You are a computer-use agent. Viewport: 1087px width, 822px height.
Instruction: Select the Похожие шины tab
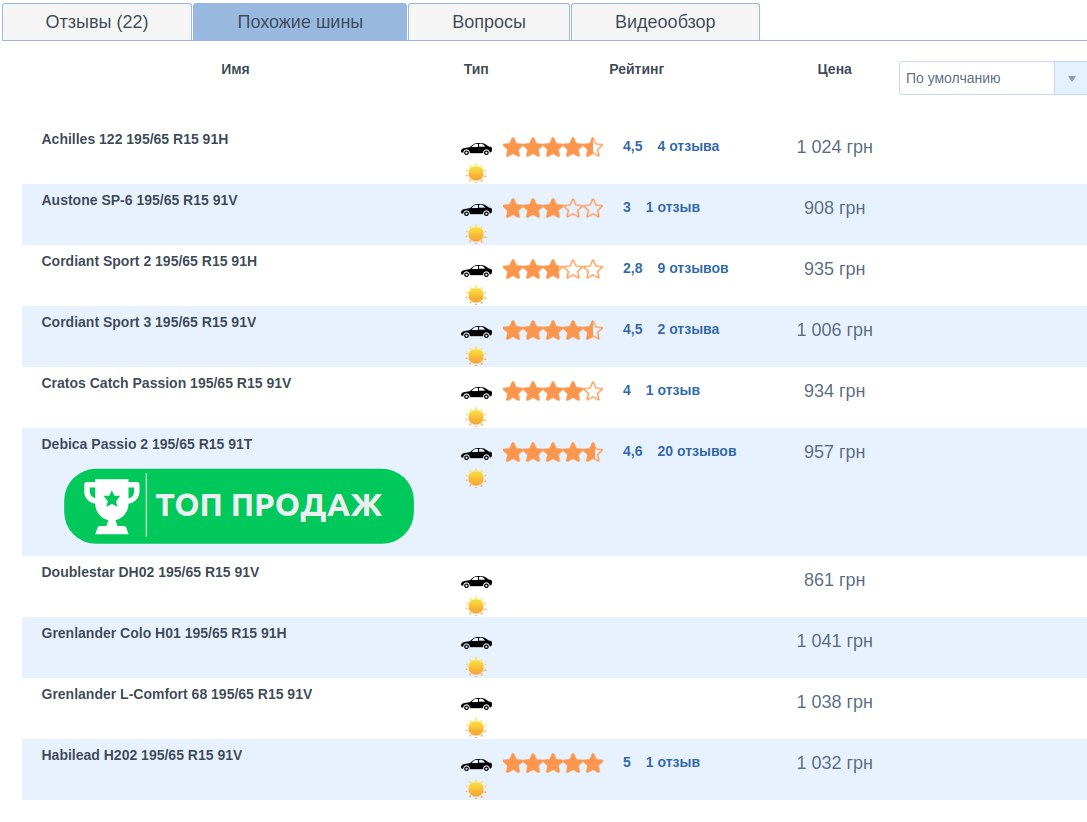point(300,22)
